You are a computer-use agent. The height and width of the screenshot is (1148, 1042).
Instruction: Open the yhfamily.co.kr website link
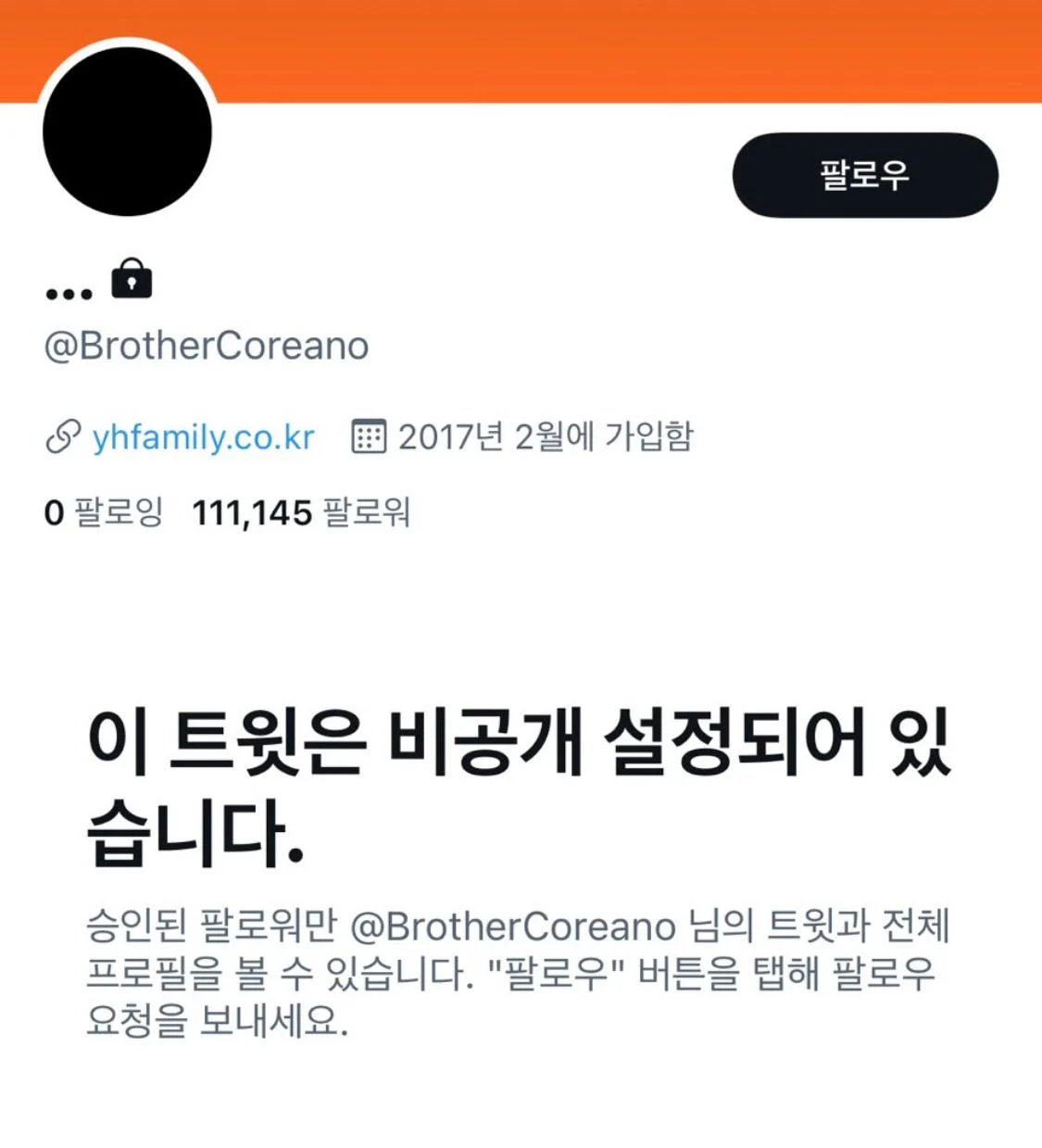pyautogui.click(x=203, y=436)
